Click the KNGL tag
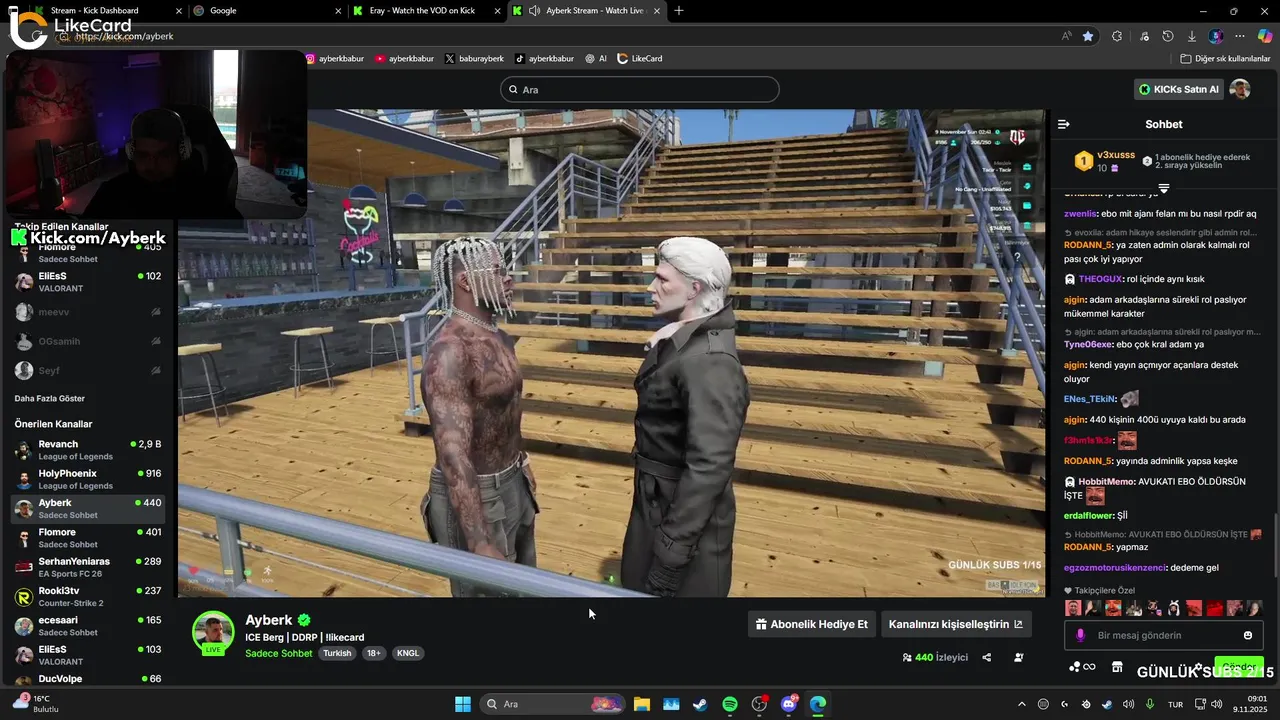Viewport: 1280px width, 720px height. (407, 653)
